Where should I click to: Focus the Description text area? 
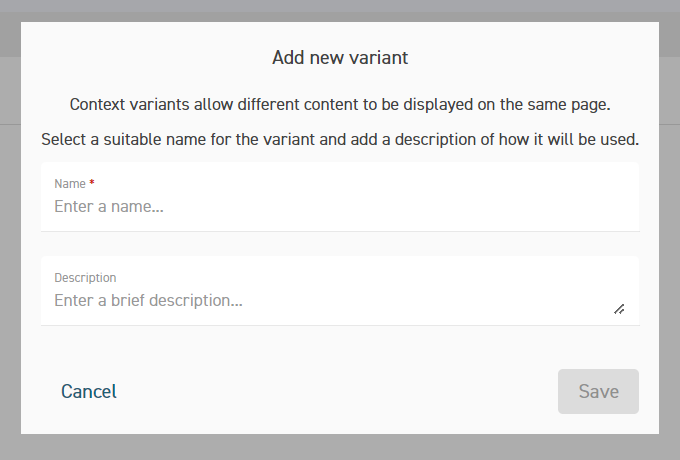pos(340,291)
